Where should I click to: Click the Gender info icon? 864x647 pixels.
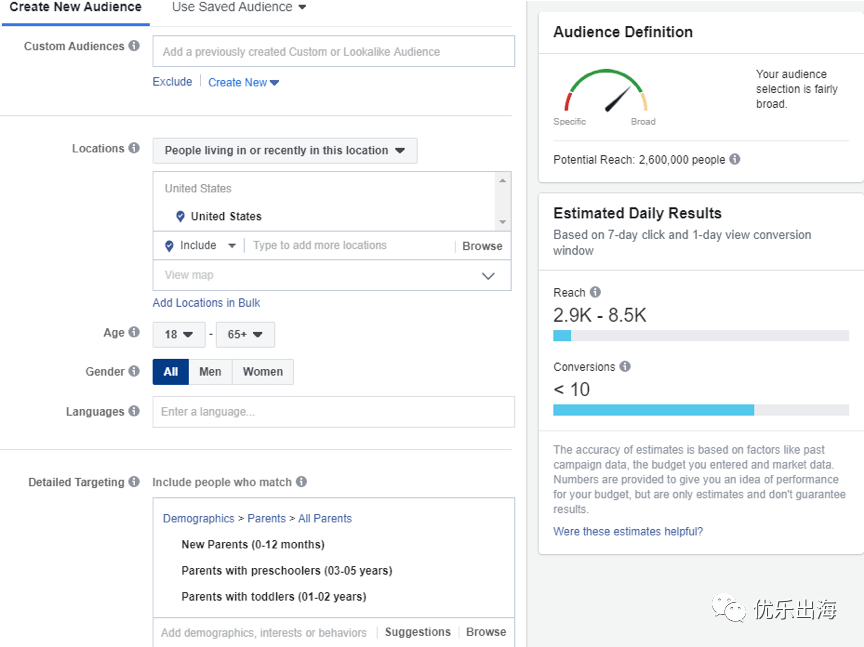pos(134,371)
